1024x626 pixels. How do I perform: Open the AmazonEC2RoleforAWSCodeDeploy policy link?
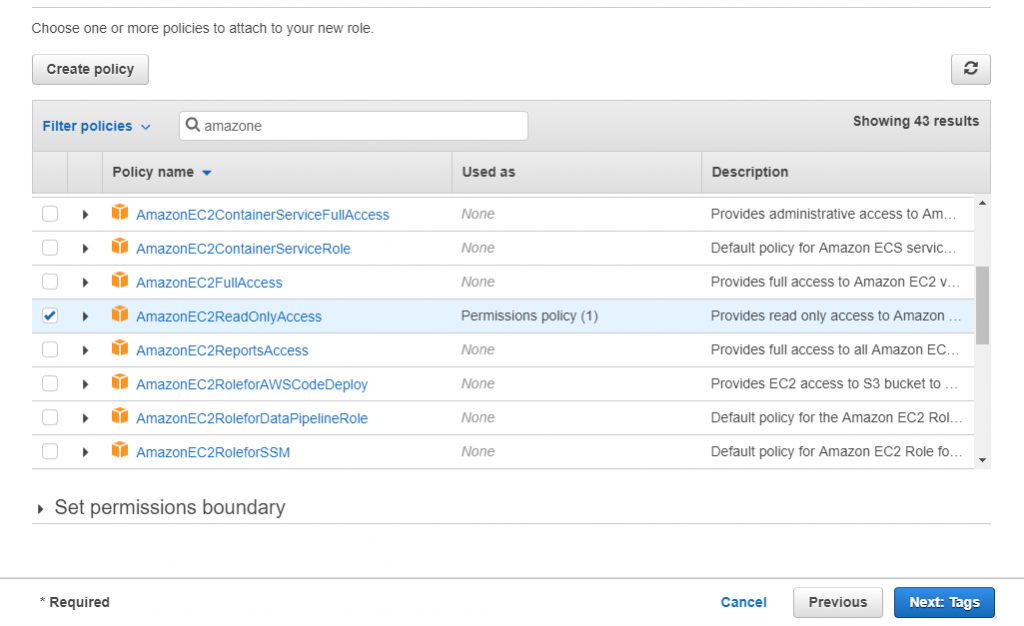[251, 384]
